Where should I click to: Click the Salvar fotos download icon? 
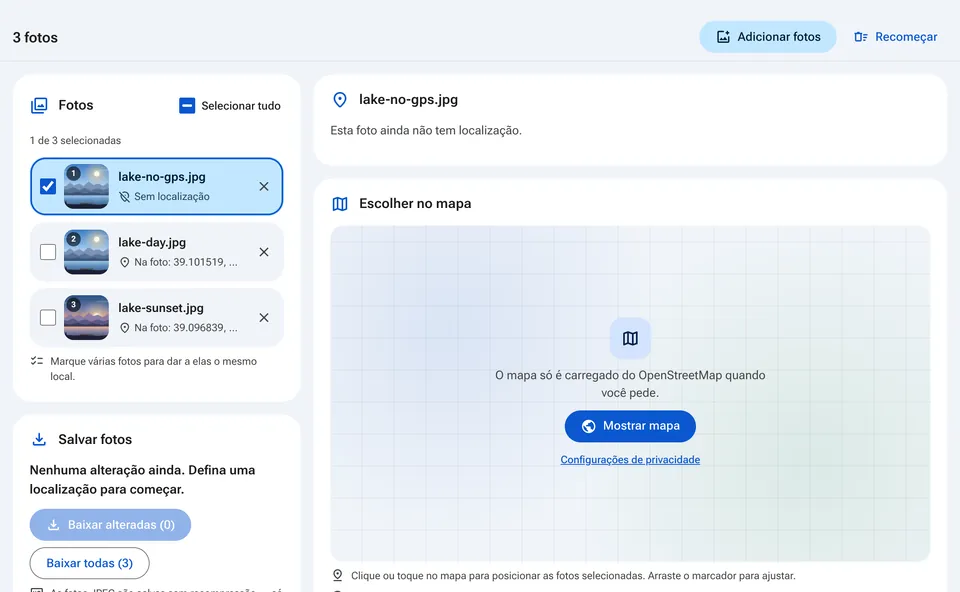coord(39,440)
